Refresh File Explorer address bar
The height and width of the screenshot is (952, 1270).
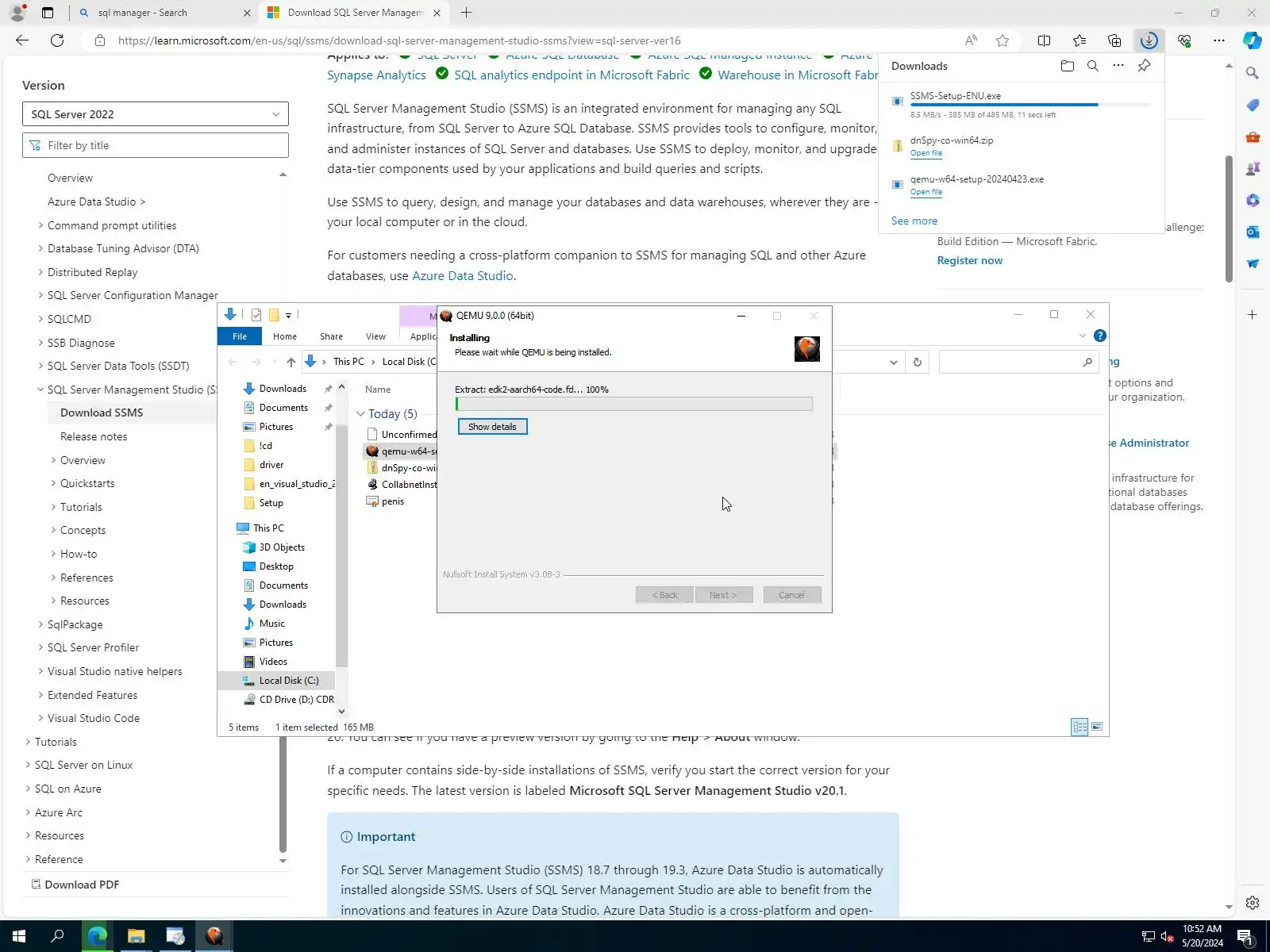(917, 362)
